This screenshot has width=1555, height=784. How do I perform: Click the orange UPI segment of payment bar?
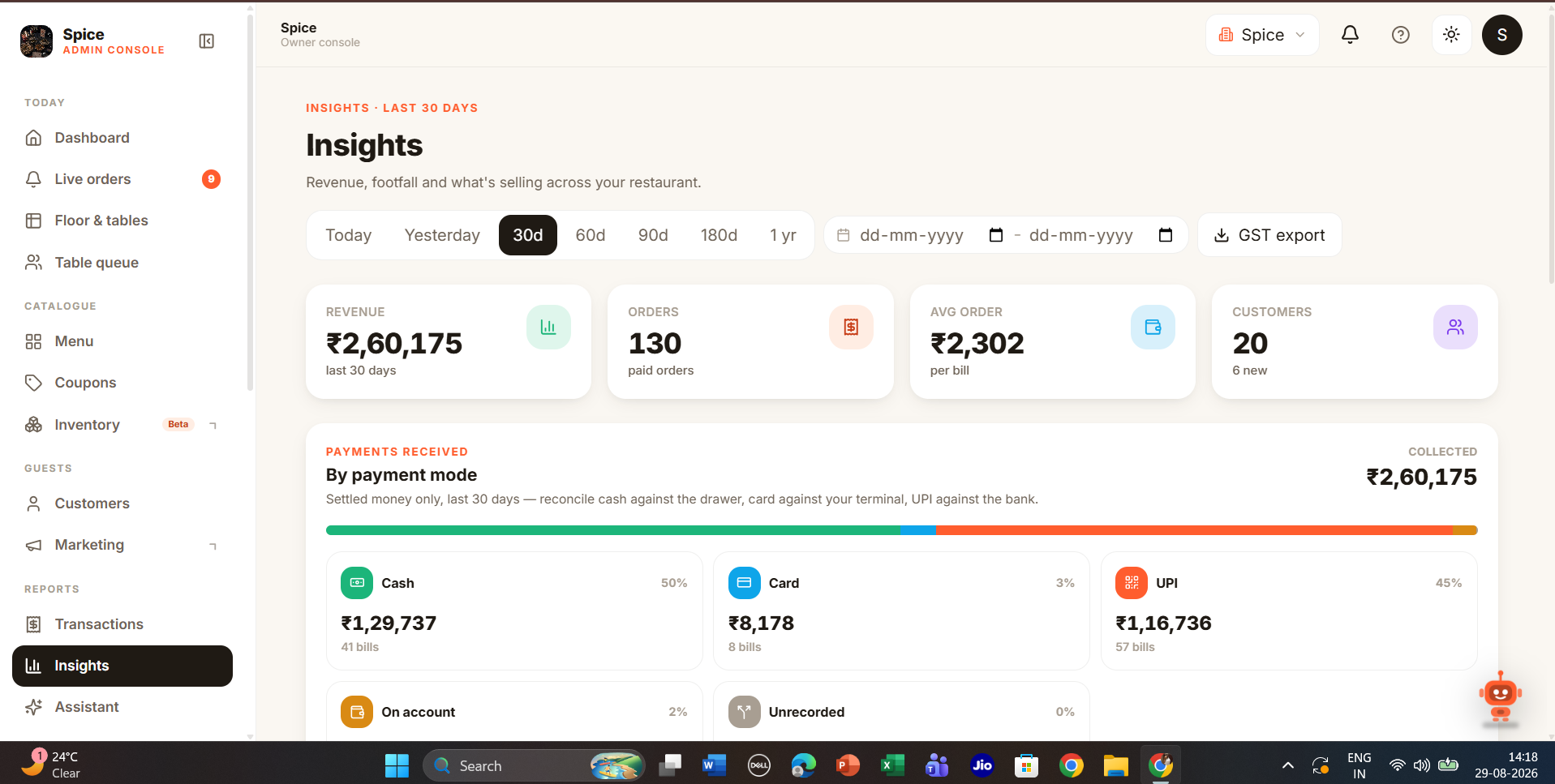[x=1194, y=530]
